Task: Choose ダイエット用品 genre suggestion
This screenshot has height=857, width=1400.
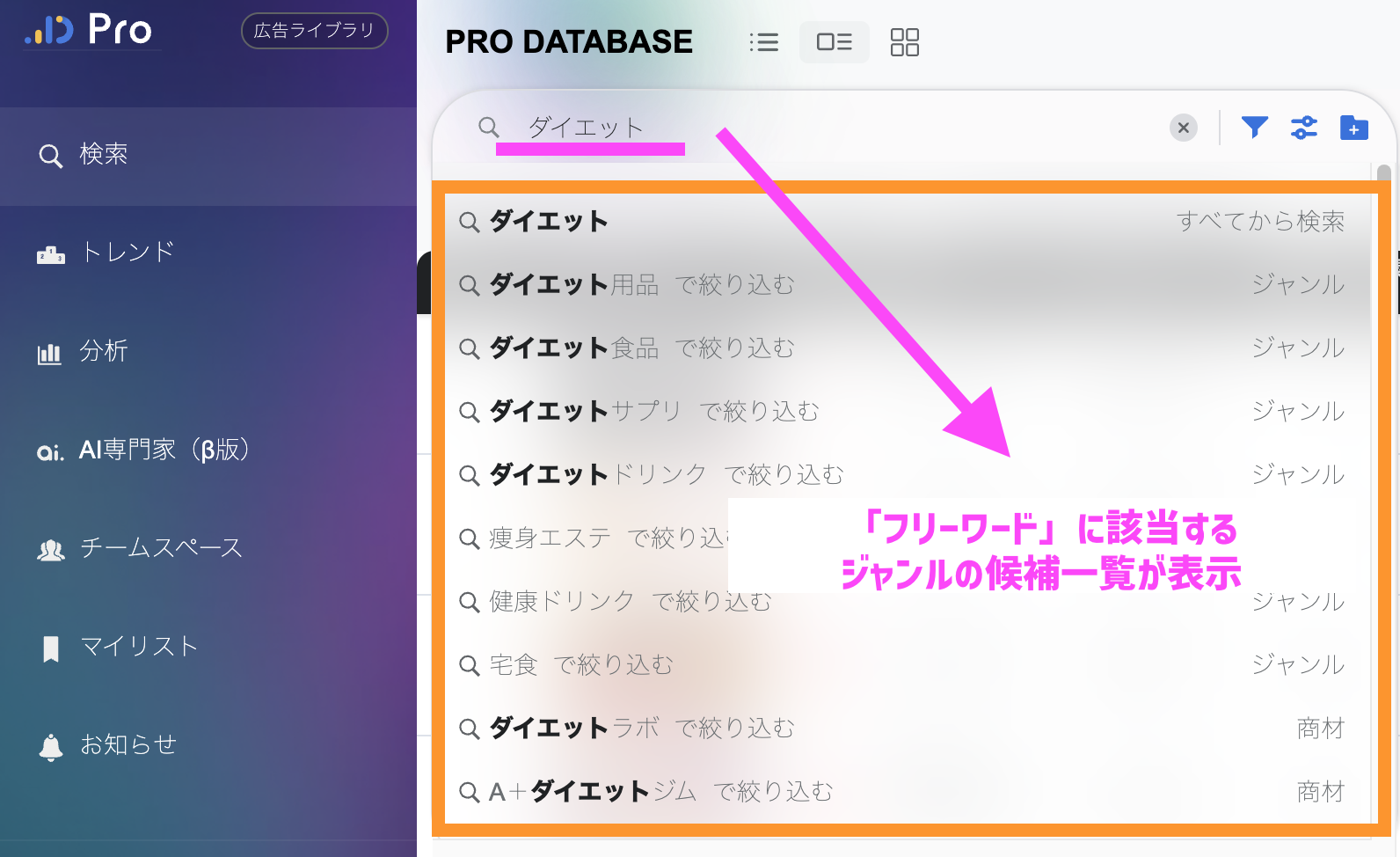Action: (x=642, y=285)
